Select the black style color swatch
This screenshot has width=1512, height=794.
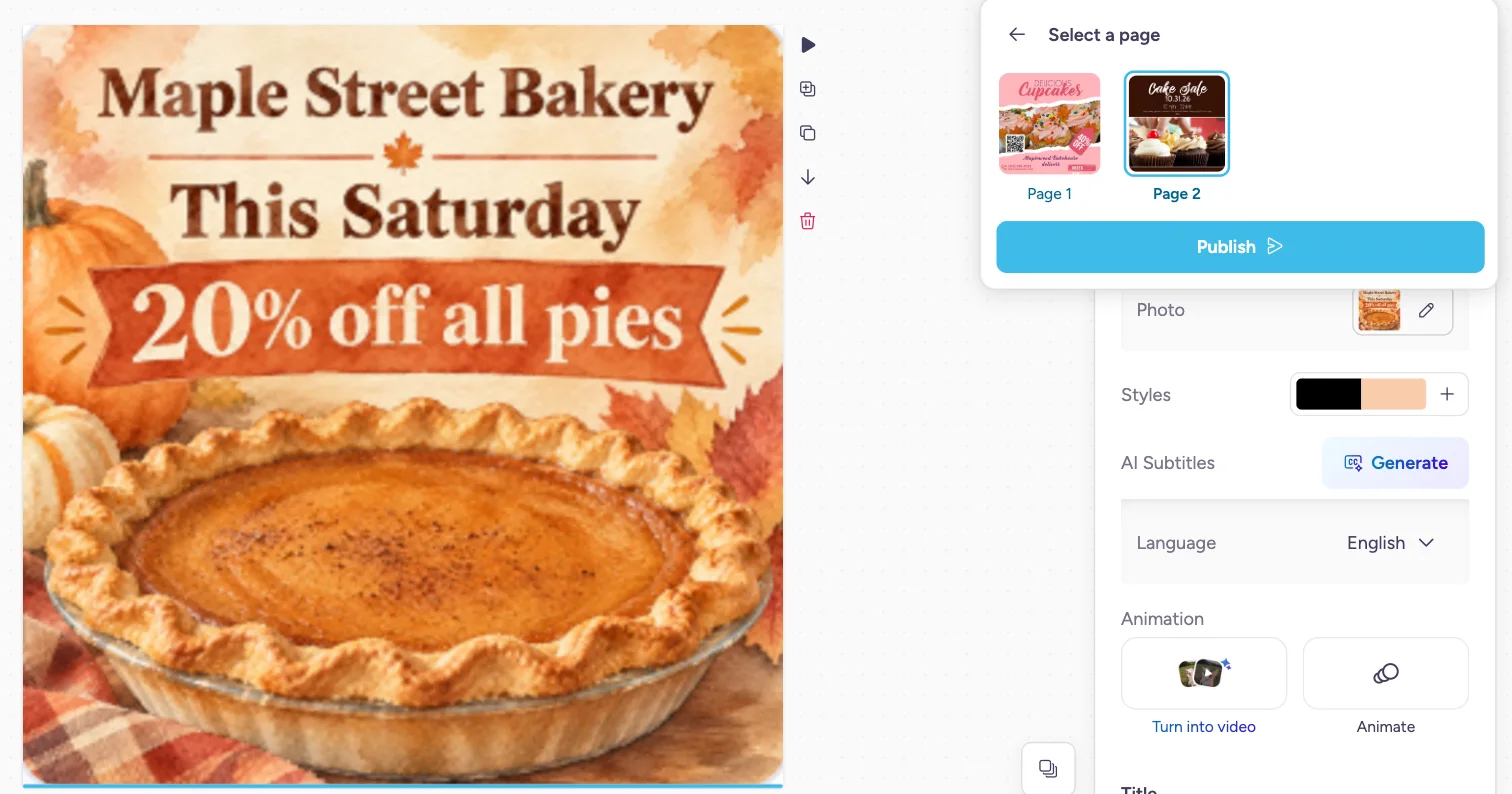1328,394
